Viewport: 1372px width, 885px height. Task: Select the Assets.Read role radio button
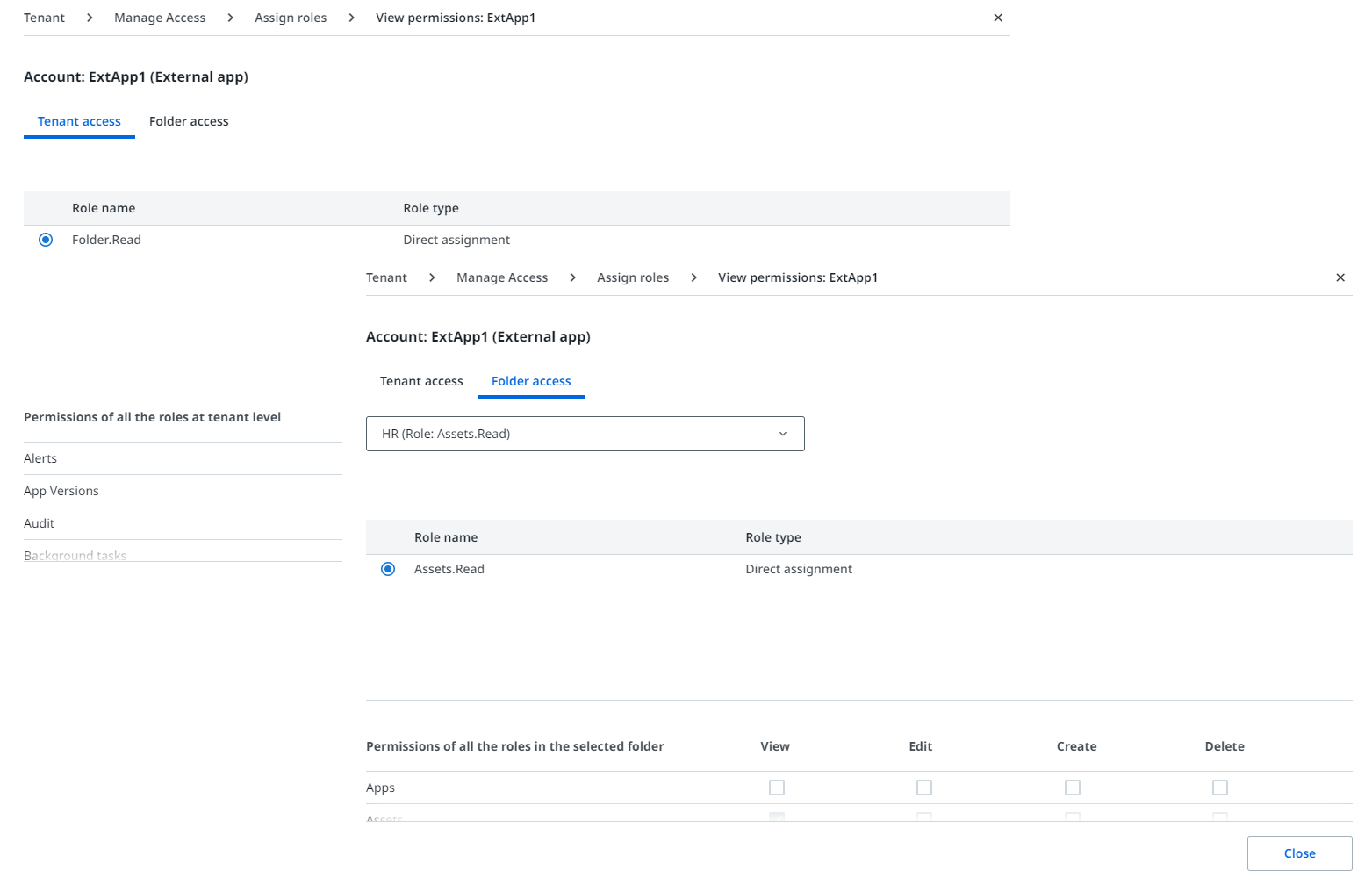[x=388, y=569]
